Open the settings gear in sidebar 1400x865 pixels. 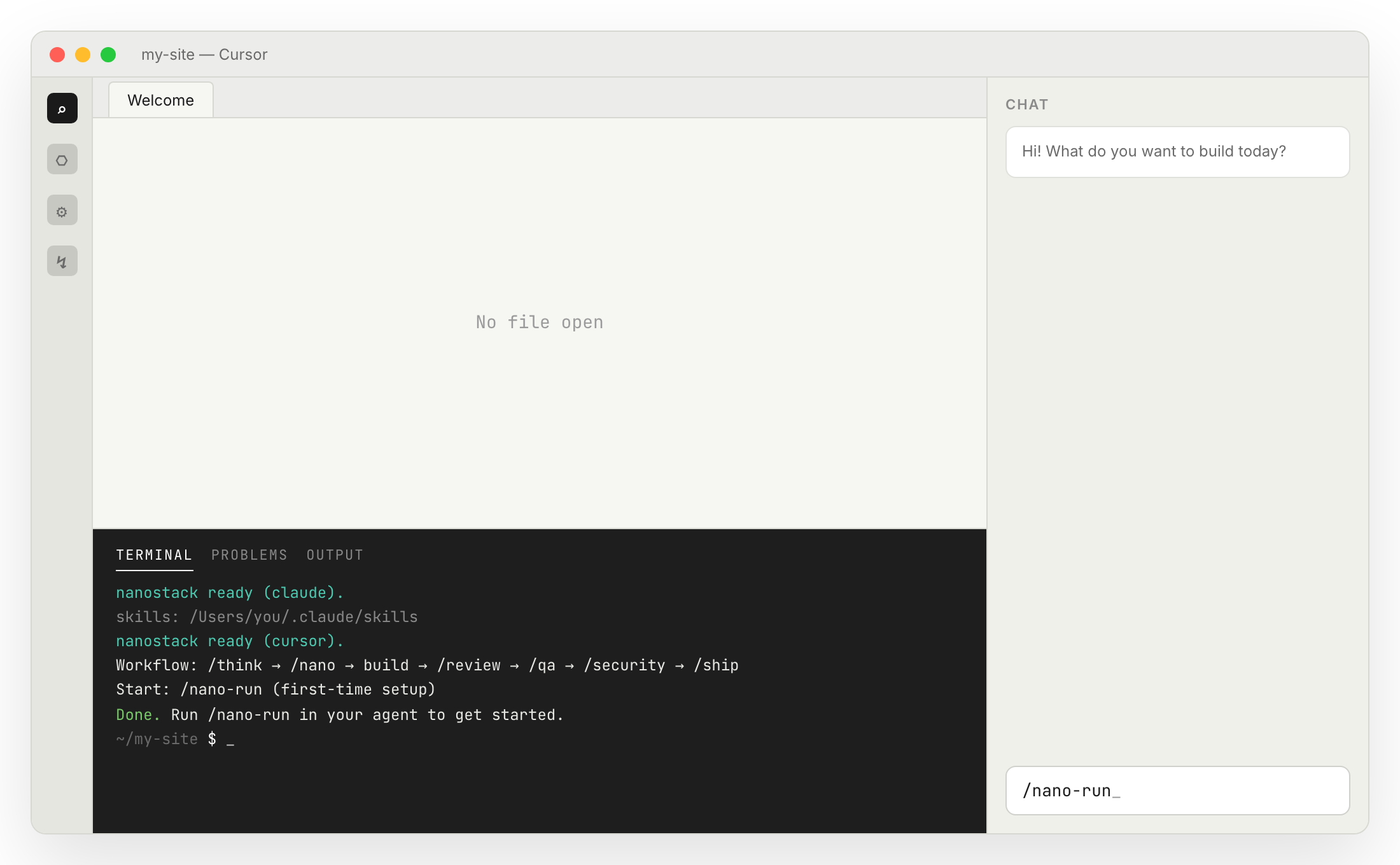pos(62,210)
